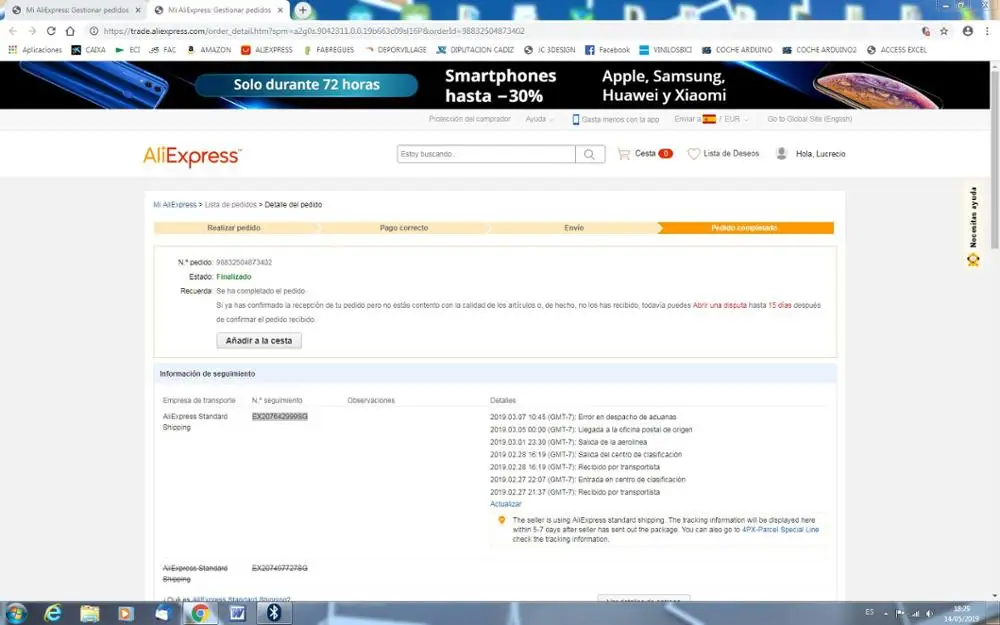Open the AMAZON bookmark
This screenshot has height=625, width=1000.
(x=209, y=50)
